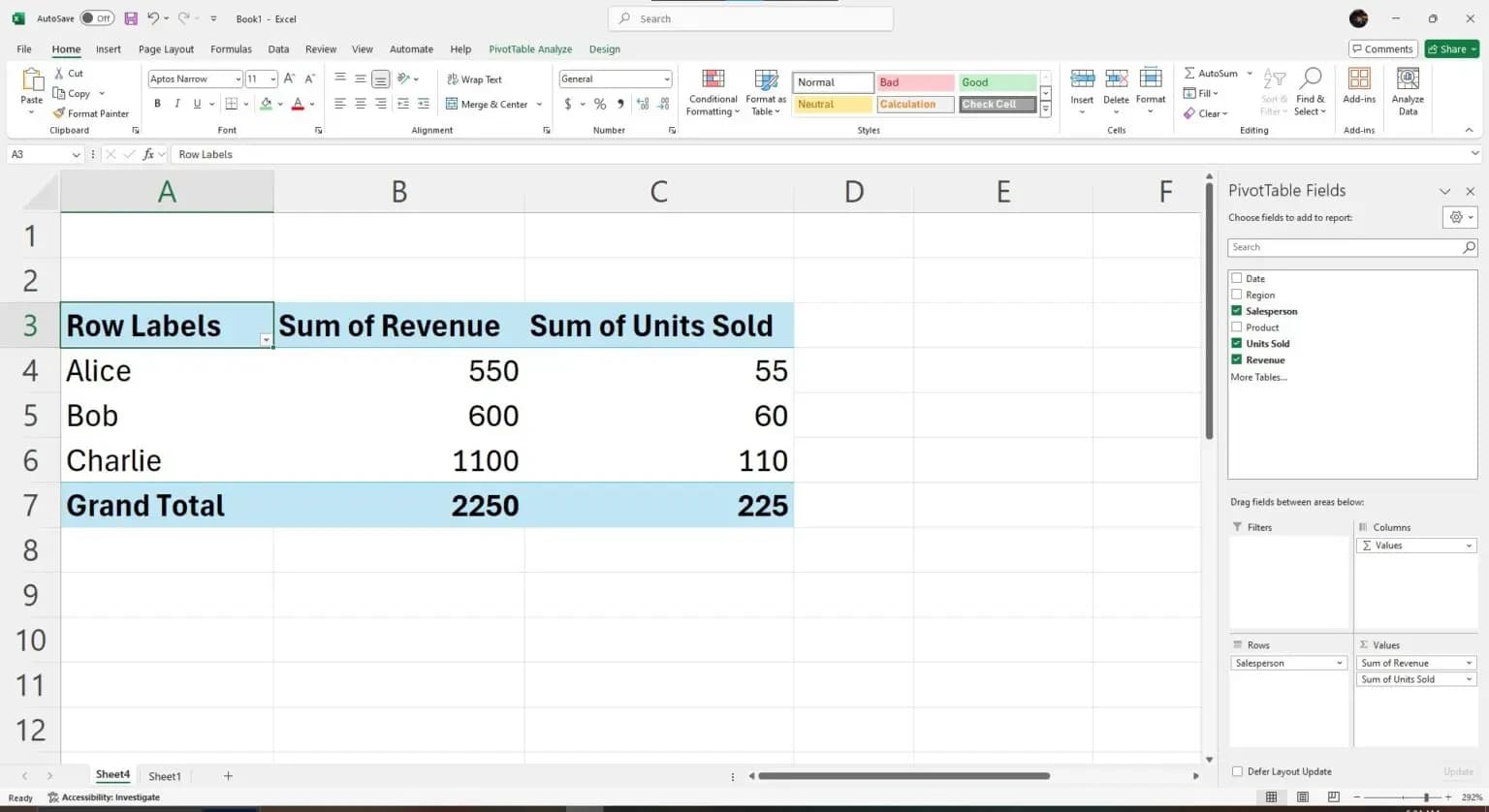
Task: Add a new sheet with plus button
Action: point(228,776)
